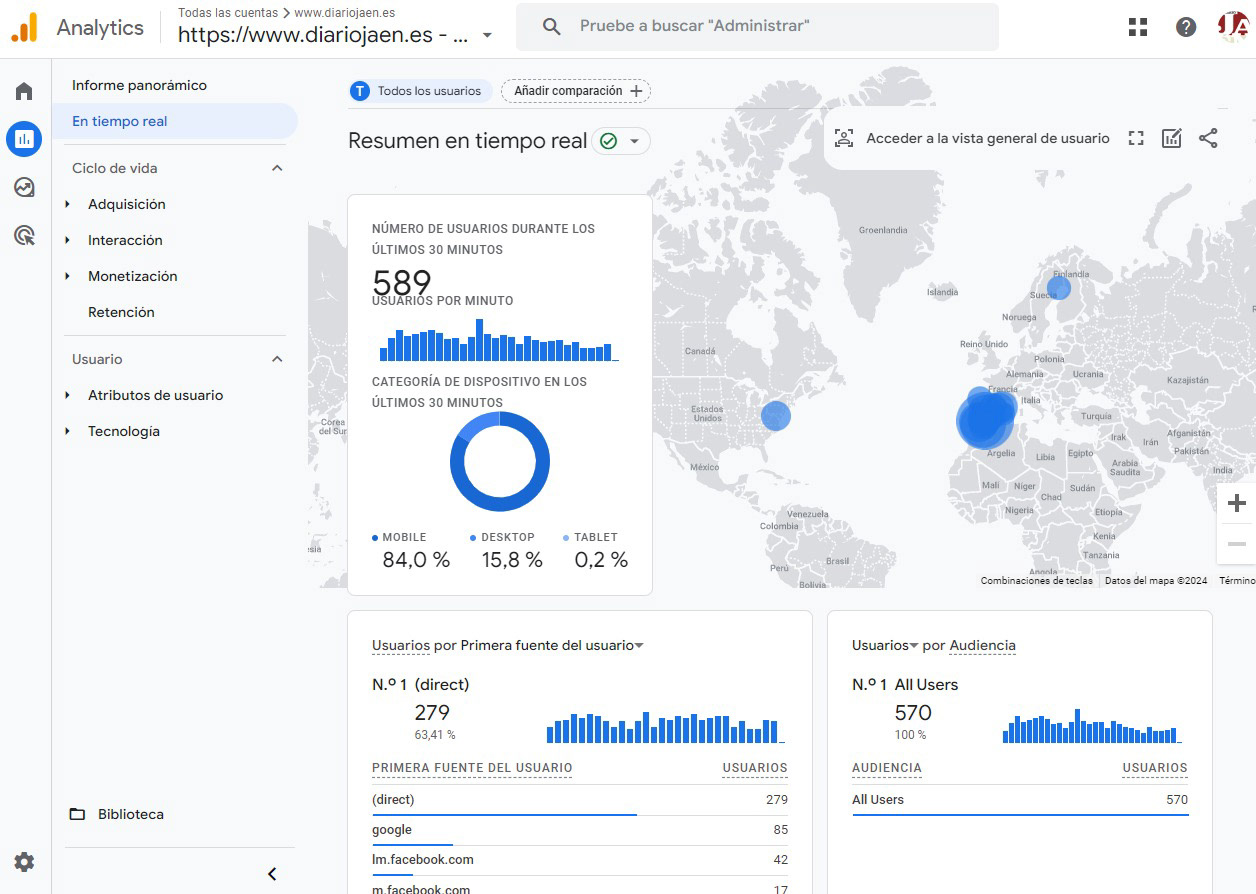Click the device category donut chart
The image size is (1256, 894).
point(500,462)
